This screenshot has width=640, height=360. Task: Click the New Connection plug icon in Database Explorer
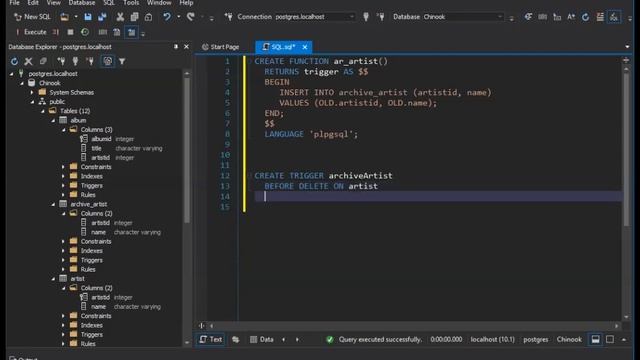61,61
